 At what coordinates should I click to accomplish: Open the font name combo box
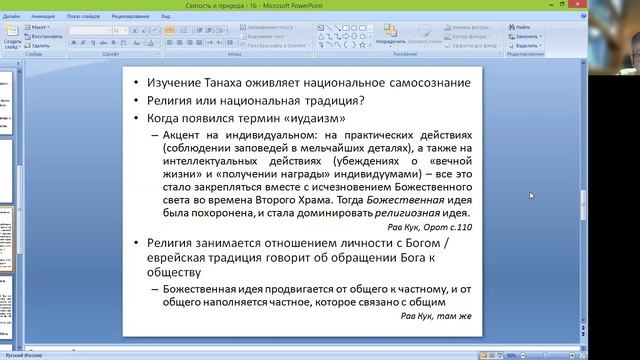[x=90, y=31]
